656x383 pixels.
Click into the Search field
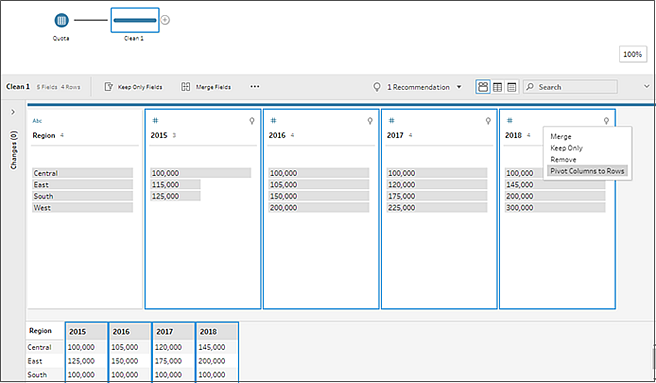pyautogui.click(x=570, y=87)
